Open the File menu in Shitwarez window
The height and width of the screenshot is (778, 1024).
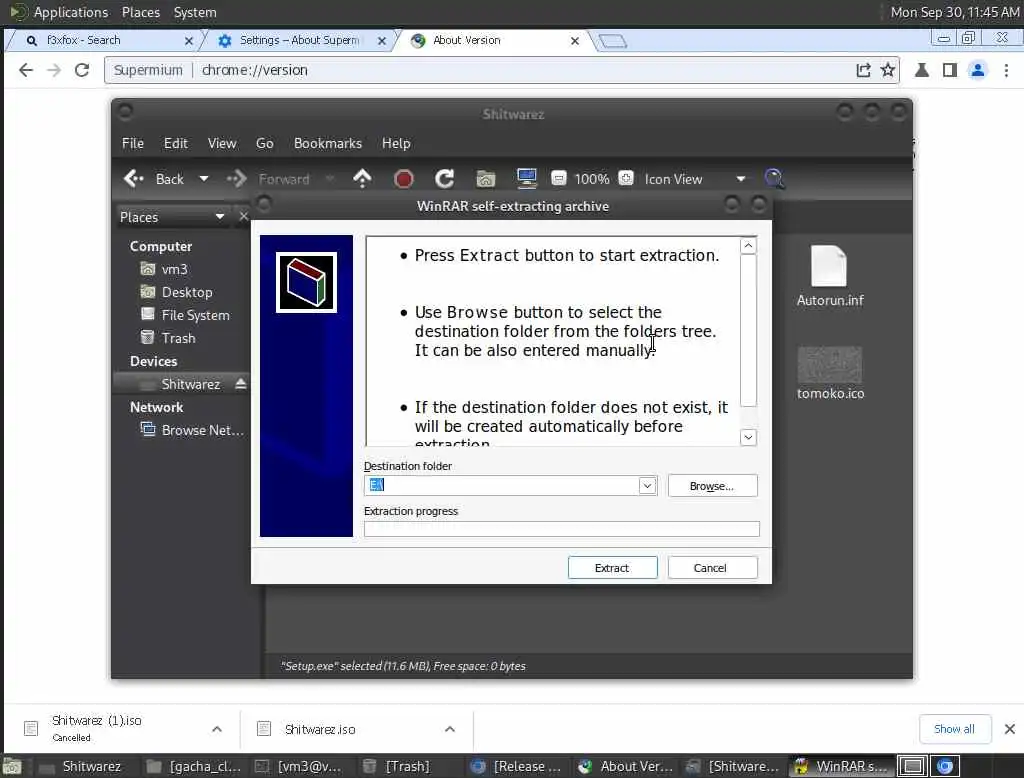(x=133, y=143)
